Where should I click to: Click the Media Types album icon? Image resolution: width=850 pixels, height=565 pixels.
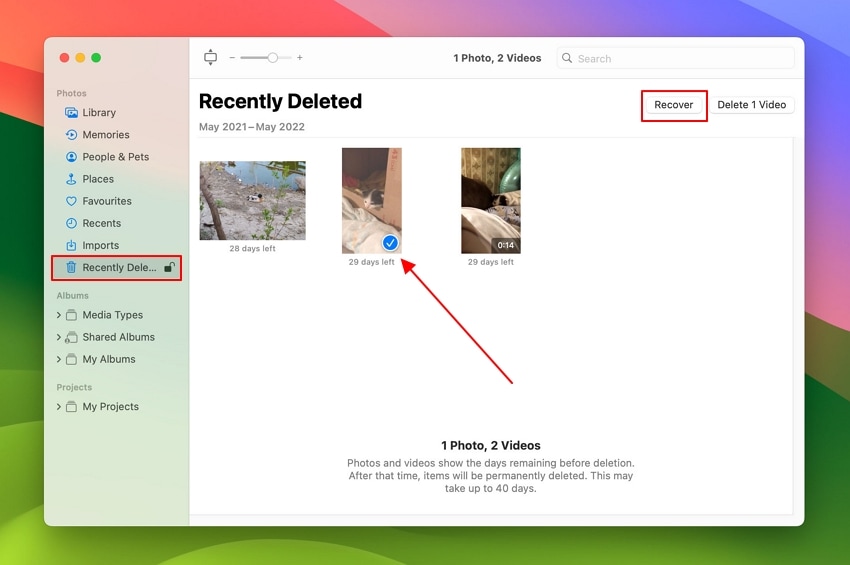[71, 315]
